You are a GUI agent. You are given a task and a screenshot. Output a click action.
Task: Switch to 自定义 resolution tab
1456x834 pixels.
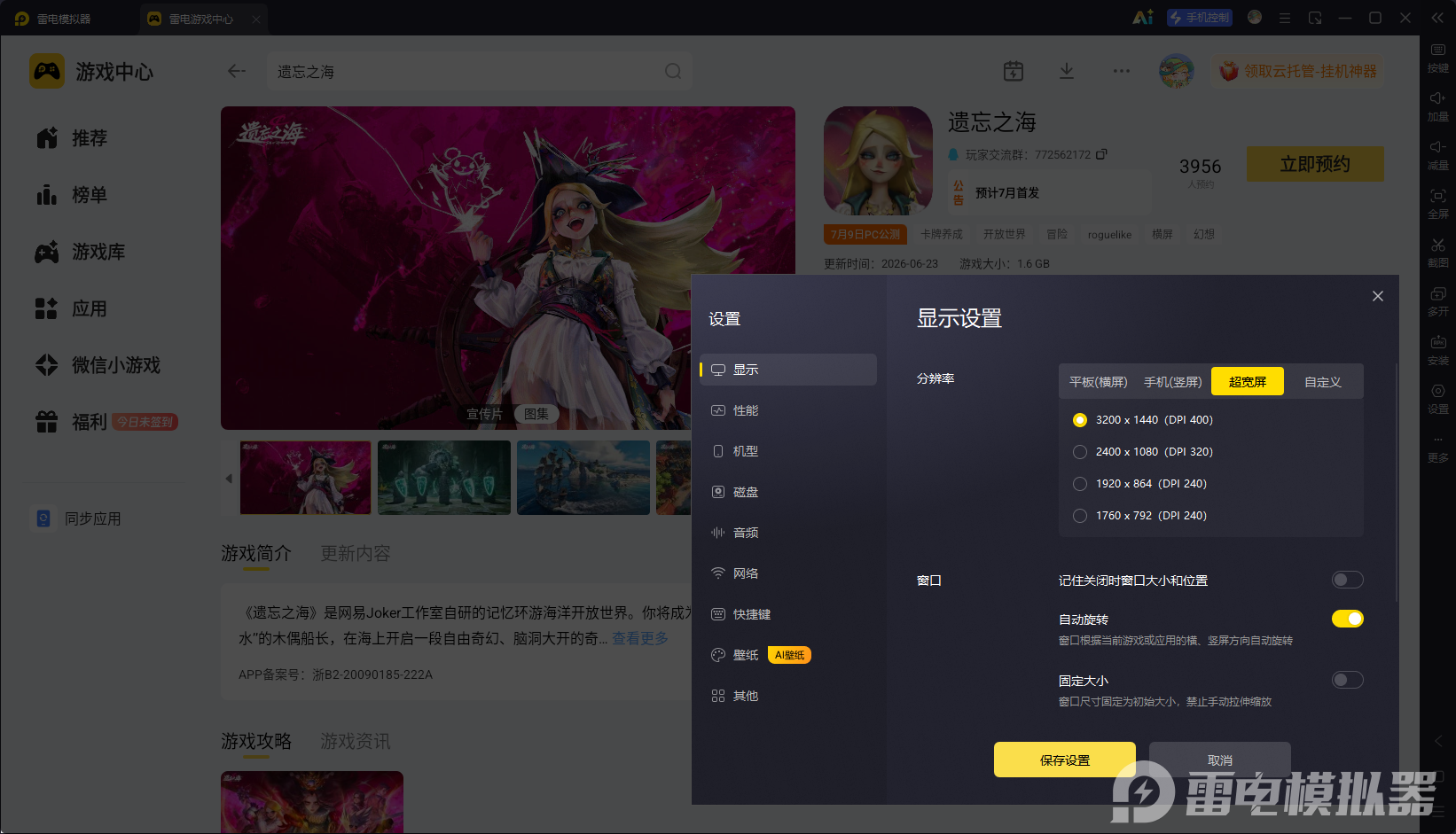pyautogui.click(x=1322, y=382)
